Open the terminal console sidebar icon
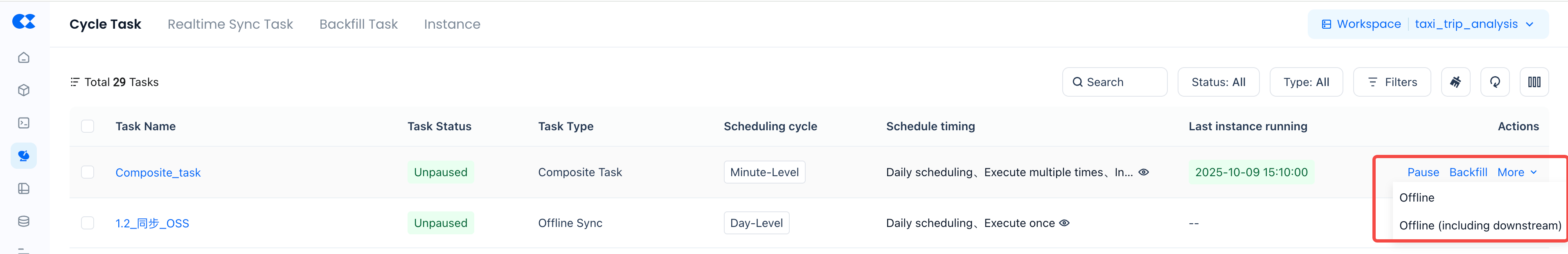This screenshot has width=1568, height=254. (24, 123)
